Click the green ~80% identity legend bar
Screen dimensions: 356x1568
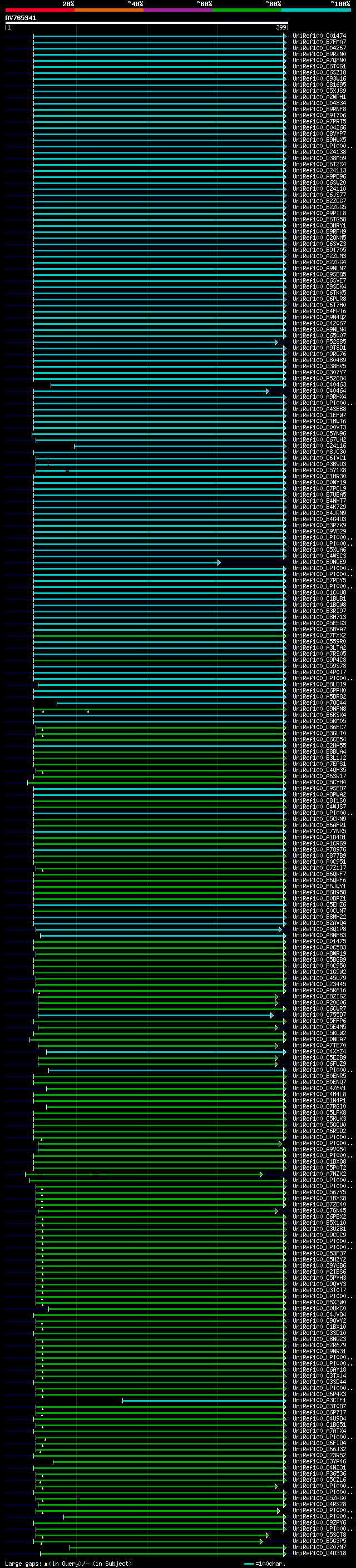[x=247, y=10]
